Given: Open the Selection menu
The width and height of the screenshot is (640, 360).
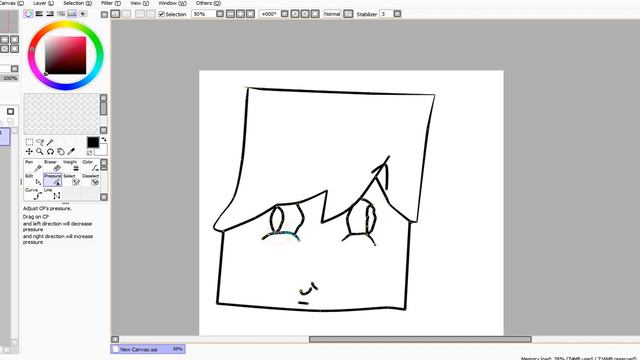Looking at the screenshot, I should 78,3.
